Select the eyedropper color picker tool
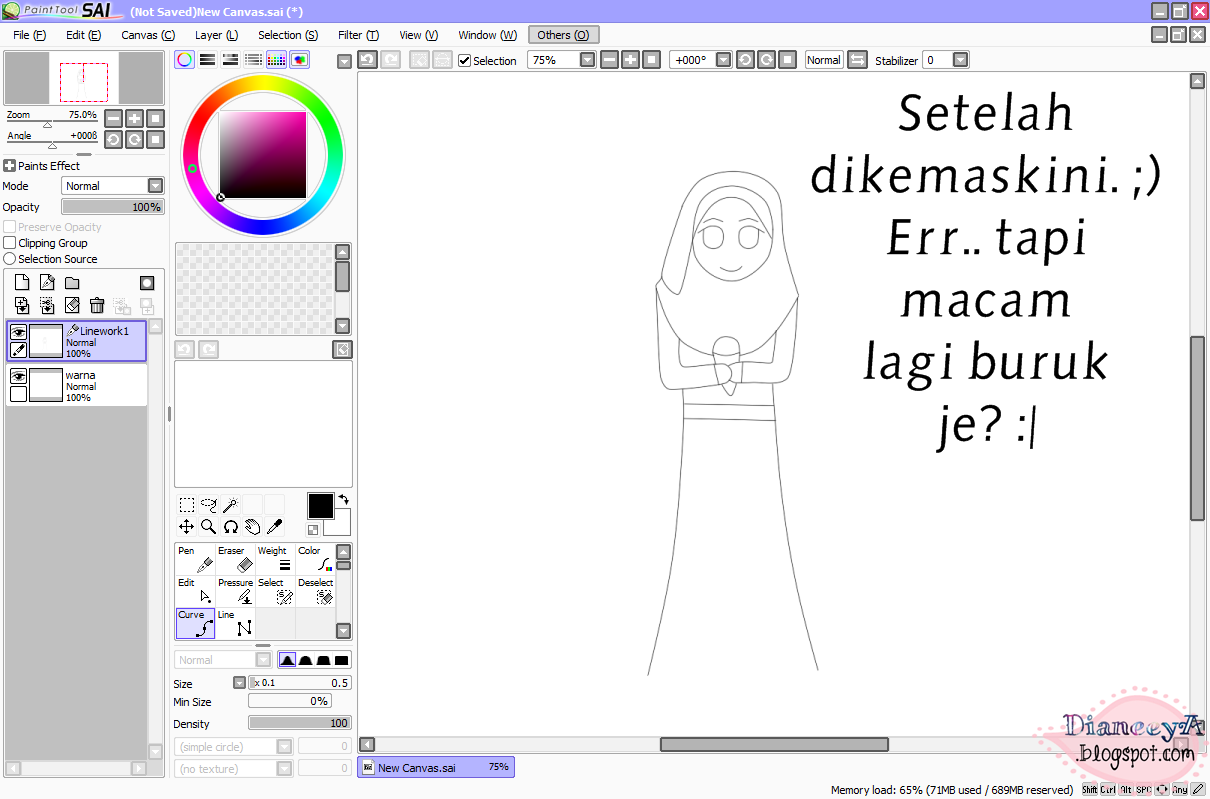This screenshot has height=799, width=1210. (275, 526)
